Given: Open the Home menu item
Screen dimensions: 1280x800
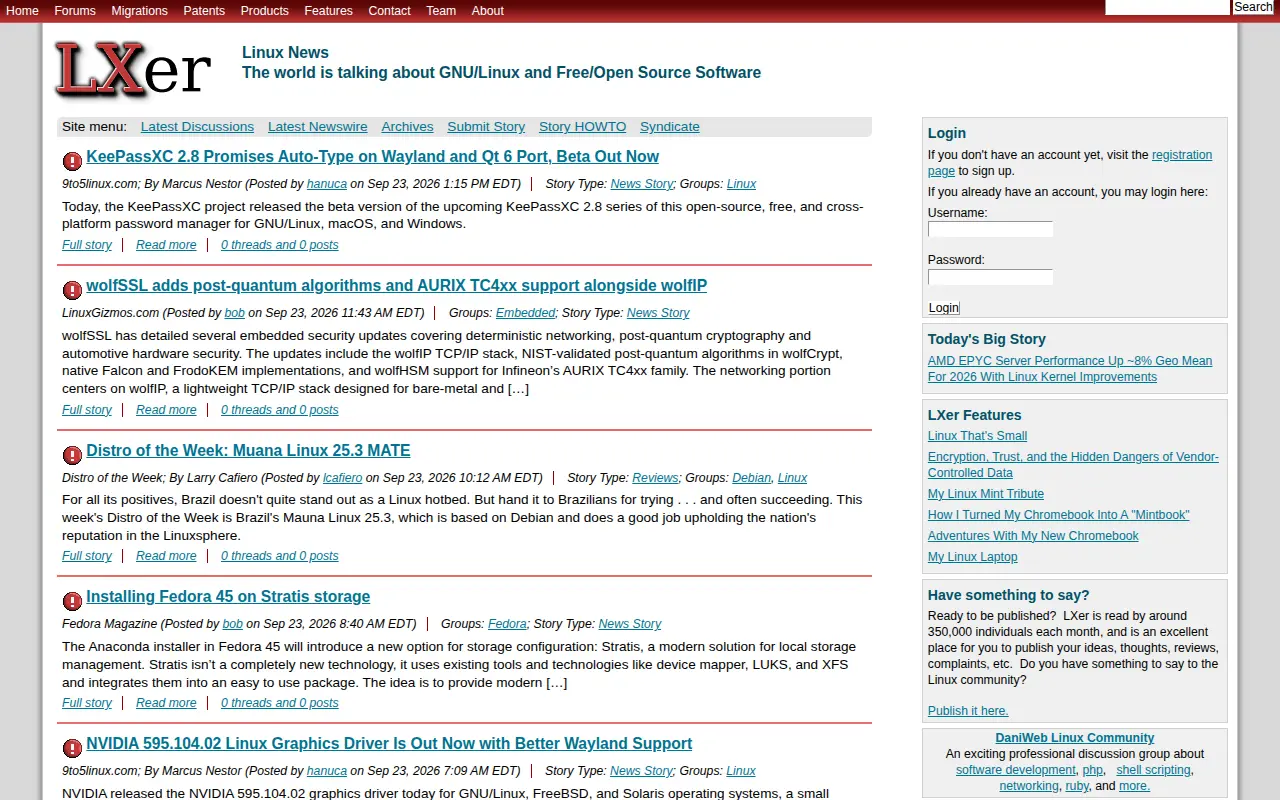Looking at the screenshot, I should pyautogui.click(x=22, y=11).
